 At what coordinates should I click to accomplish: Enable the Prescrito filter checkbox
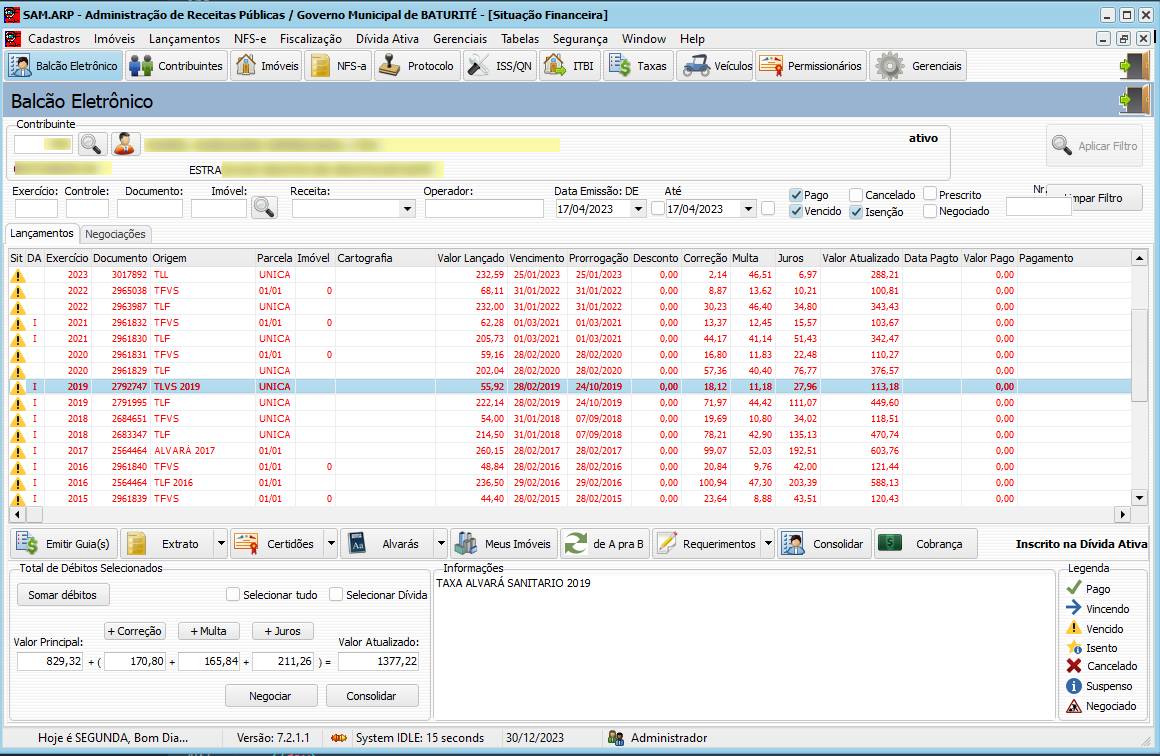coord(930,195)
